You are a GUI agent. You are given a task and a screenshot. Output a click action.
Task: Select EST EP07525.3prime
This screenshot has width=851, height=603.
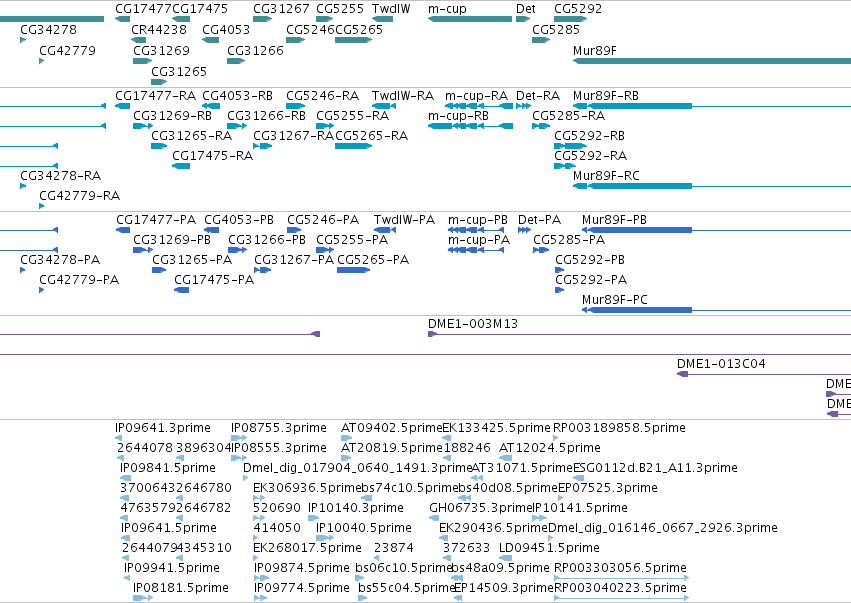[x=608, y=488]
